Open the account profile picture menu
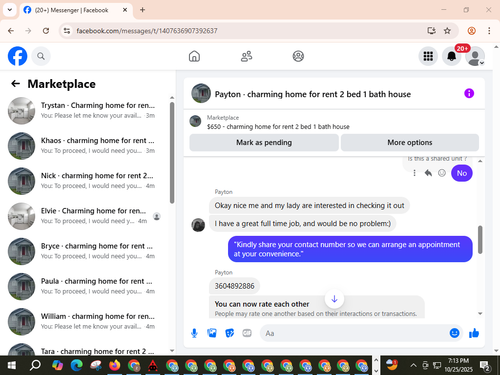This screenshot has width=500, height=375. [x=475, y=56]
